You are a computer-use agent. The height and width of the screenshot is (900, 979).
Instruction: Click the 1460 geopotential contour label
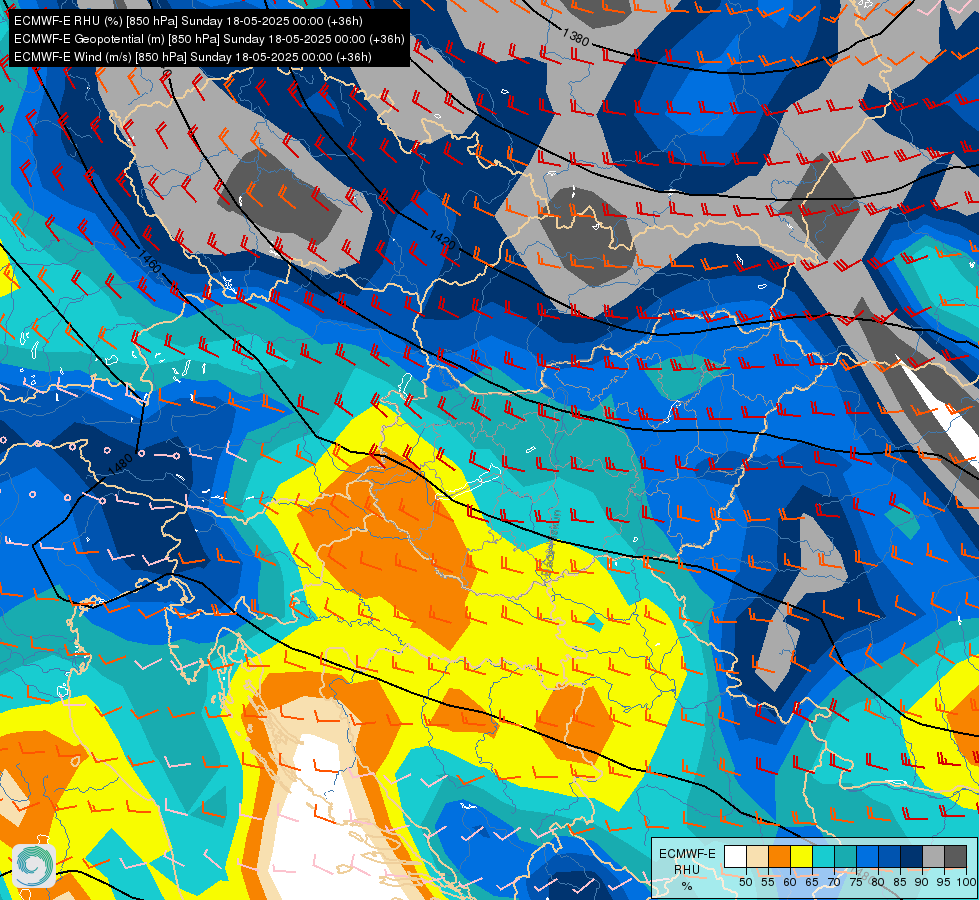tap(150, 261)
